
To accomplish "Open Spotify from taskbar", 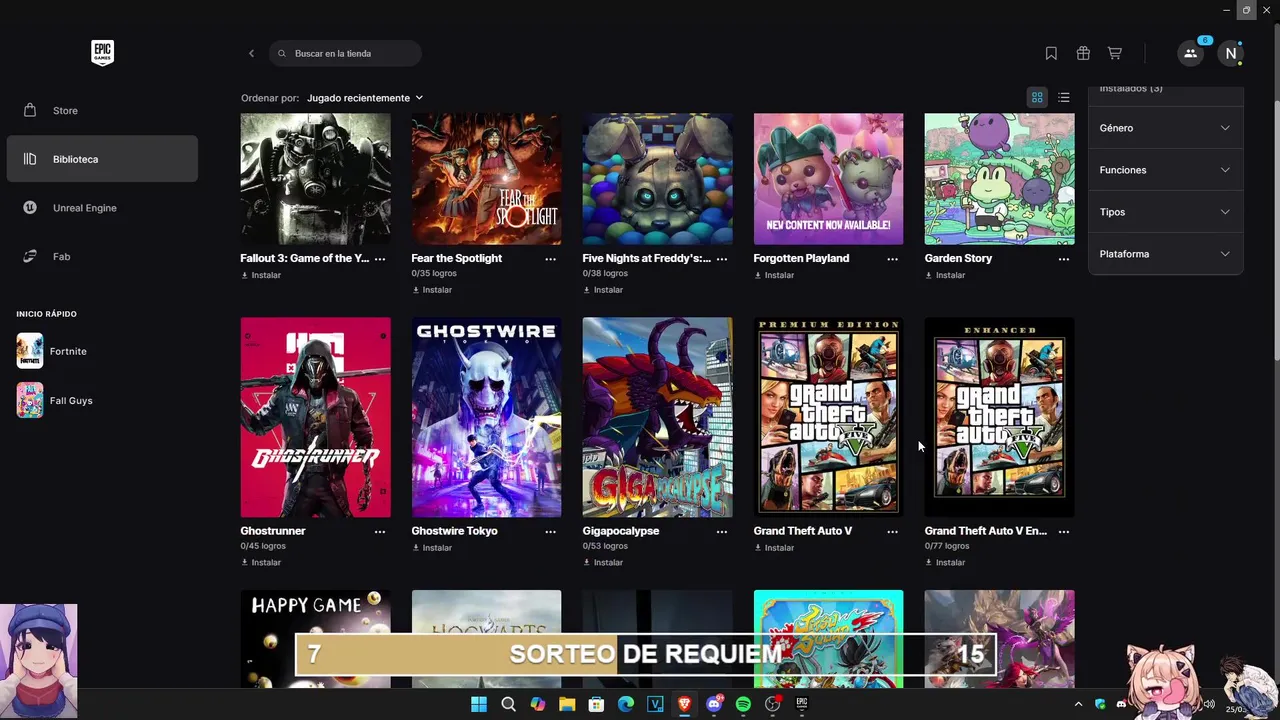I will click(743, 704).
